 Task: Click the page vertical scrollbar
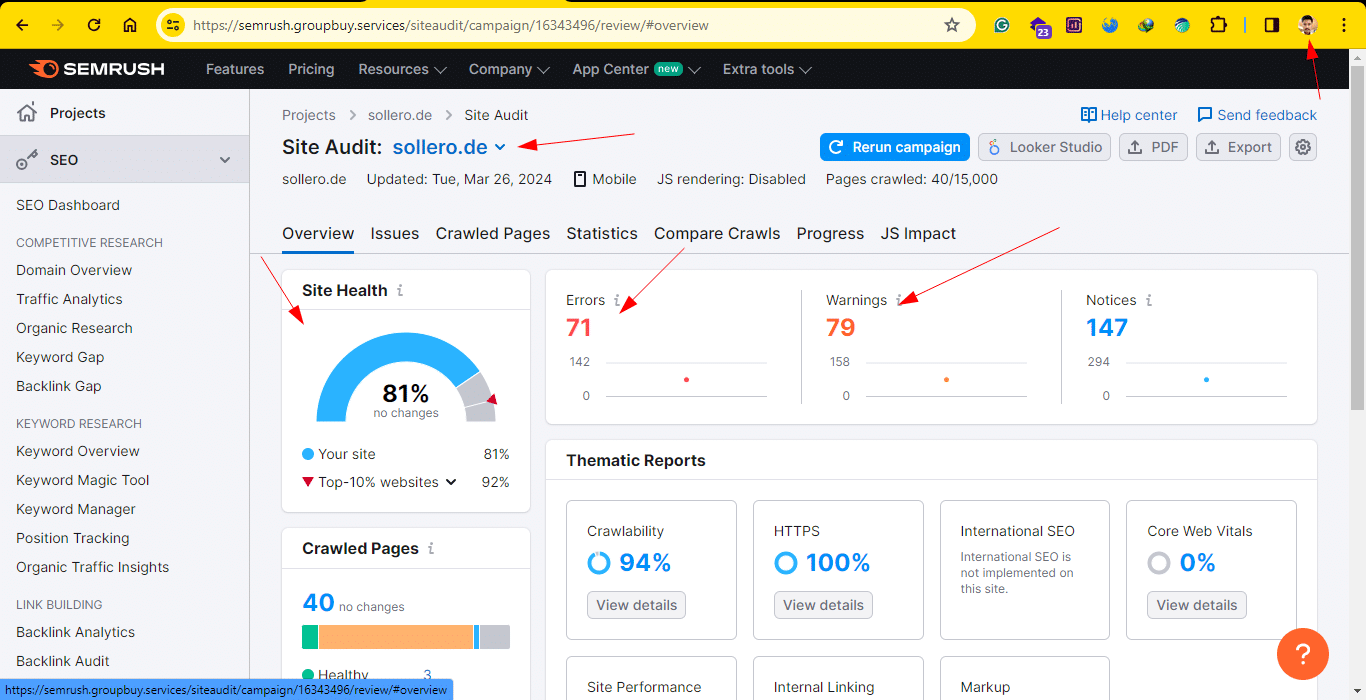1357,240
